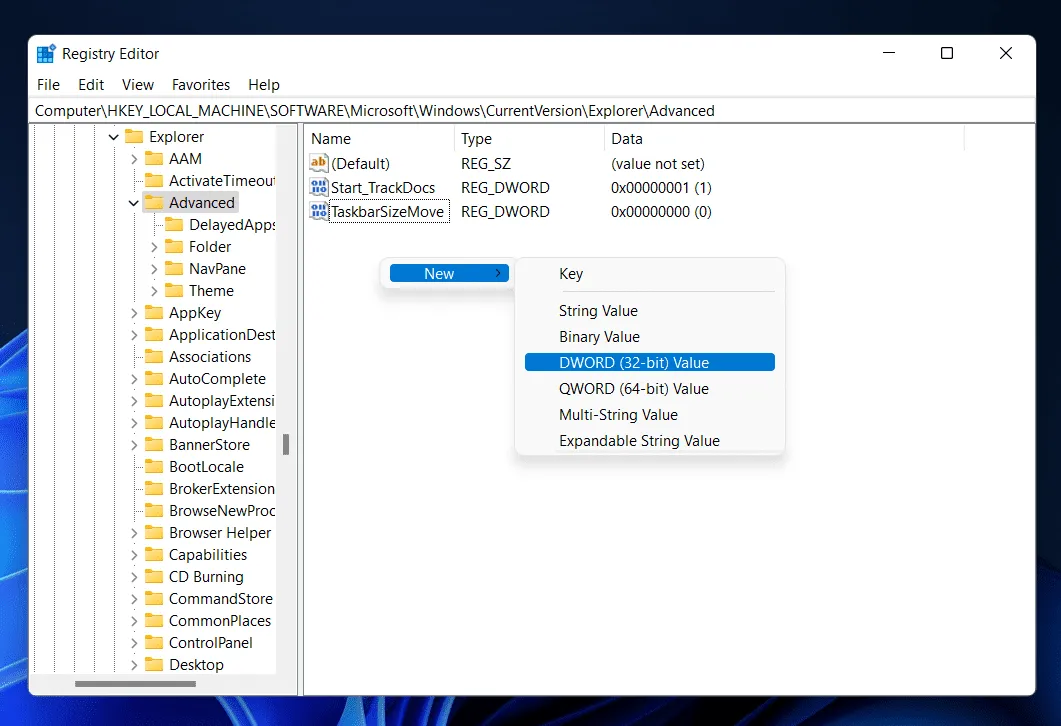Viewport: 1061px width, 726px height.
Task: Minimize the Registry Editor window
Action: (x=889, y=53)
